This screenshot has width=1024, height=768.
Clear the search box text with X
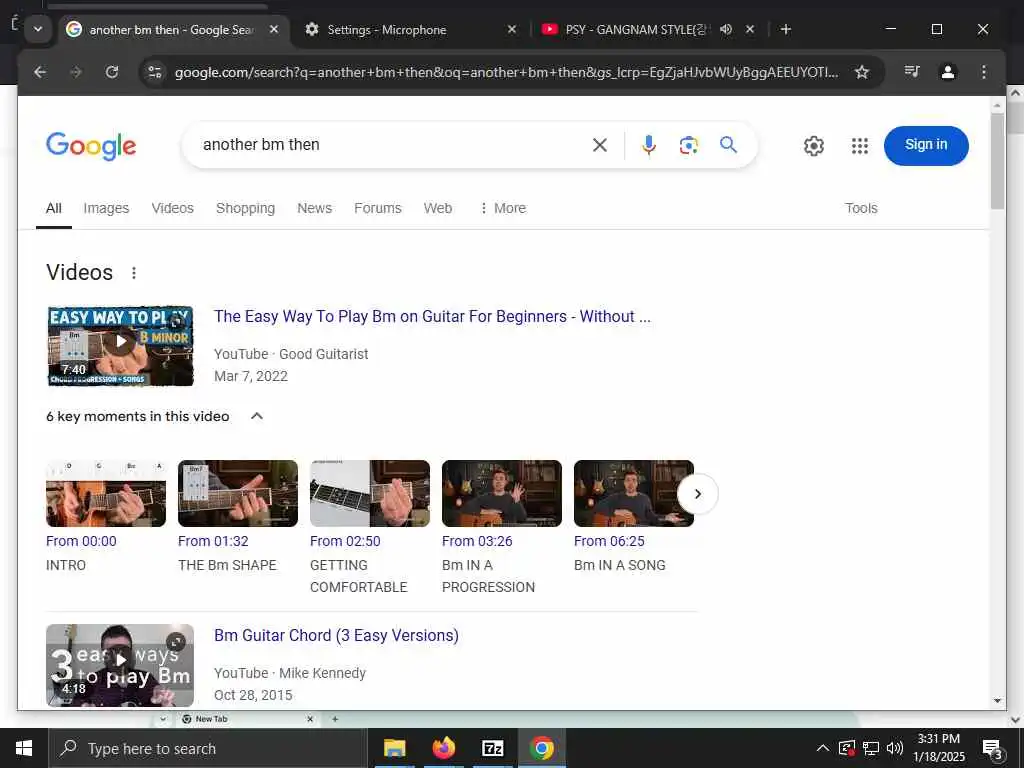(600, 145)
